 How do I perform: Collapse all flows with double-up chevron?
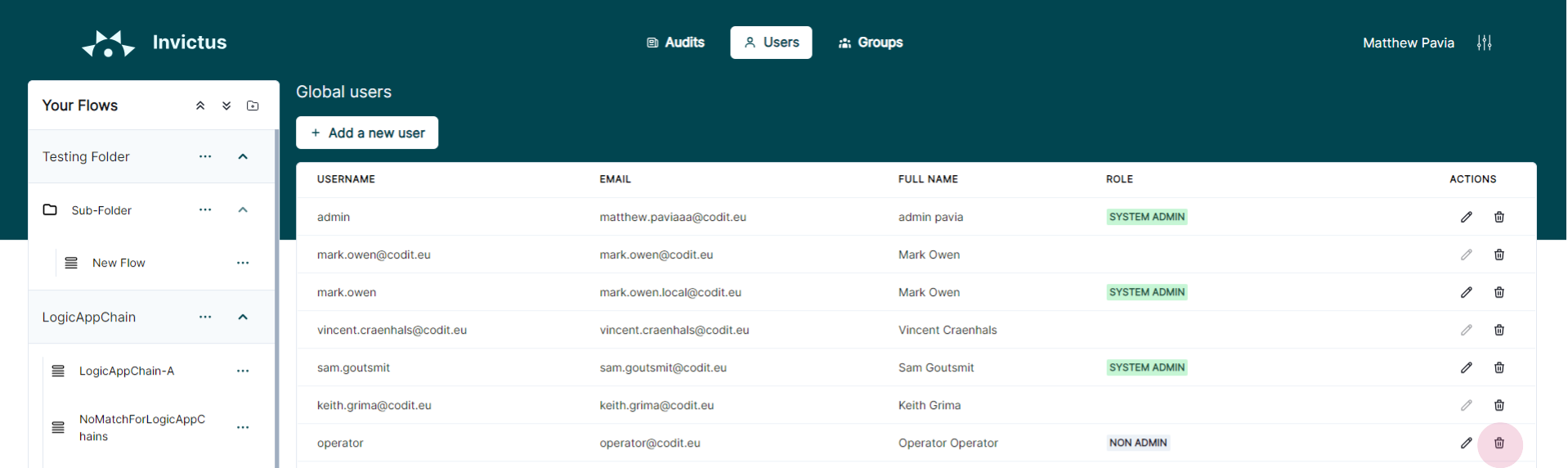click(x=200, y=106)
